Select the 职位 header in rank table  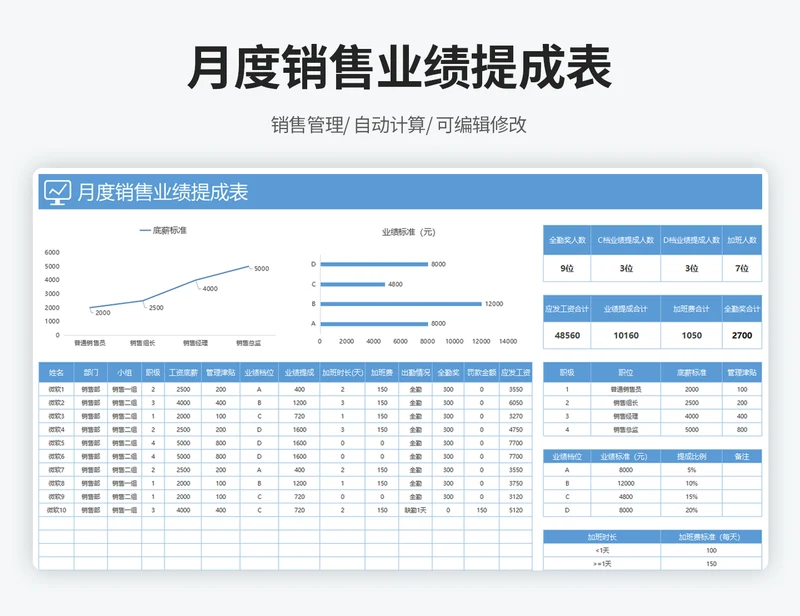626,373
